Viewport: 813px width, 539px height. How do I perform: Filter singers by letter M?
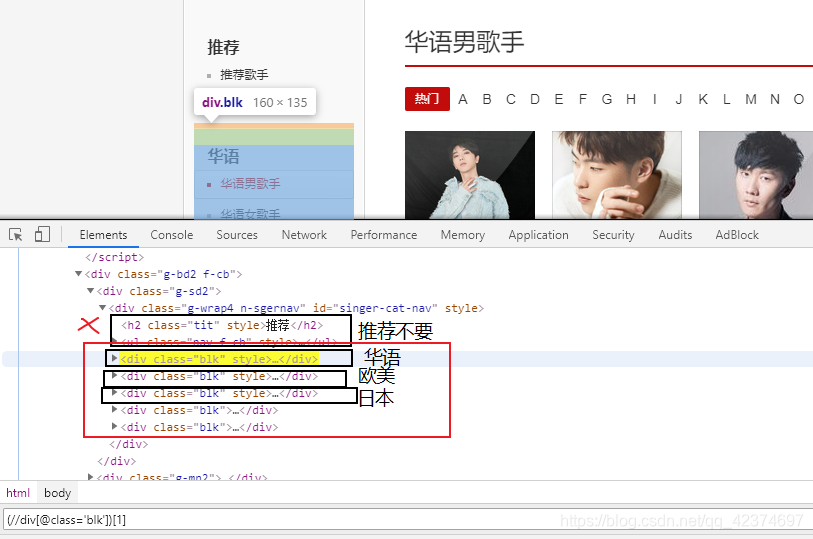[x=751, y=99]
